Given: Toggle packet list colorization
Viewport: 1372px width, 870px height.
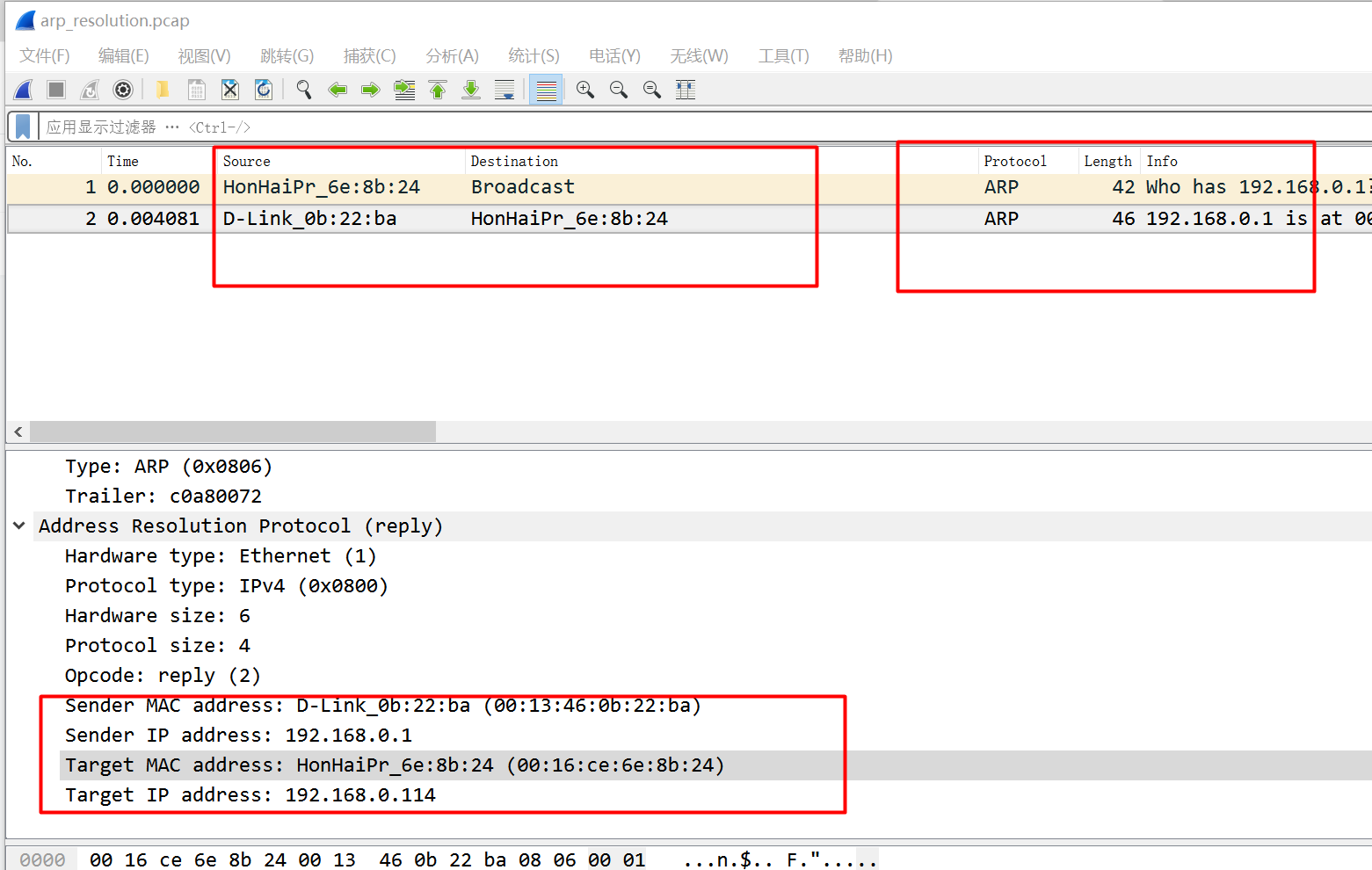Looking at the screenshot, I should (546, 90).
